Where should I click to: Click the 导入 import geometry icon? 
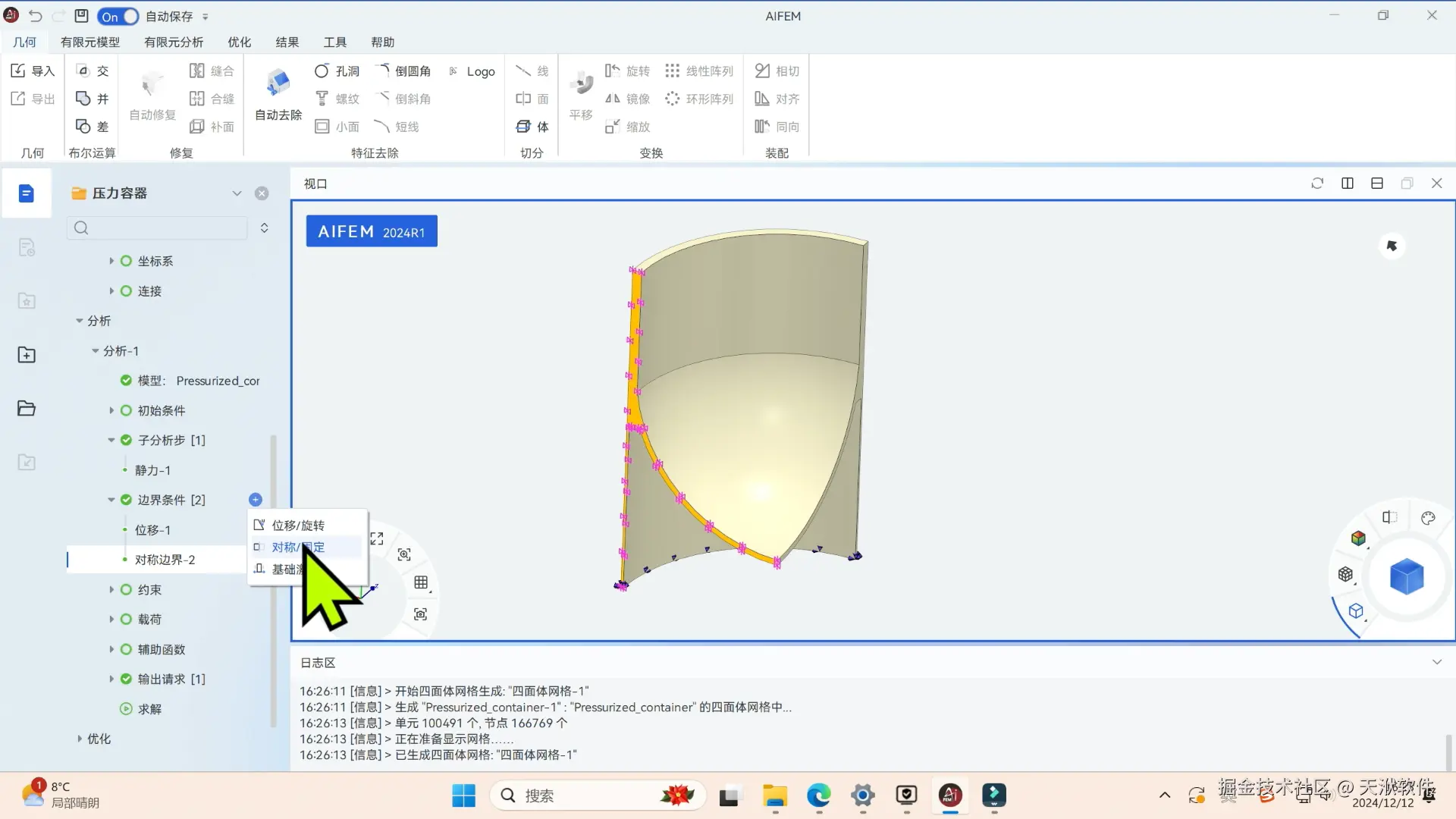click(32, 71)
